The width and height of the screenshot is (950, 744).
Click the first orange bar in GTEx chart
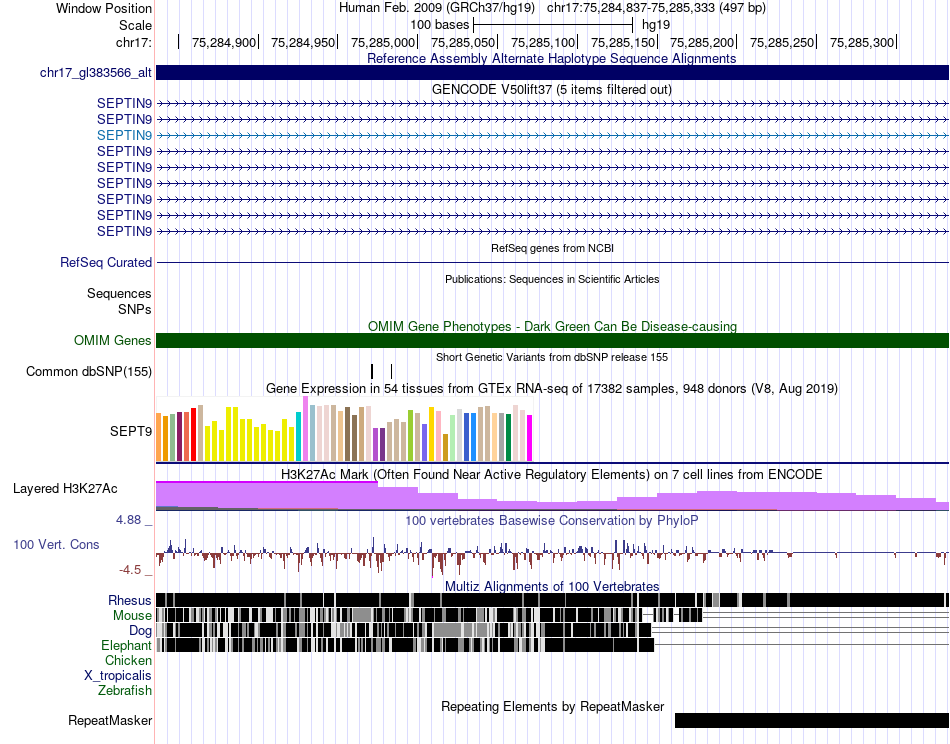click(159, 437)
